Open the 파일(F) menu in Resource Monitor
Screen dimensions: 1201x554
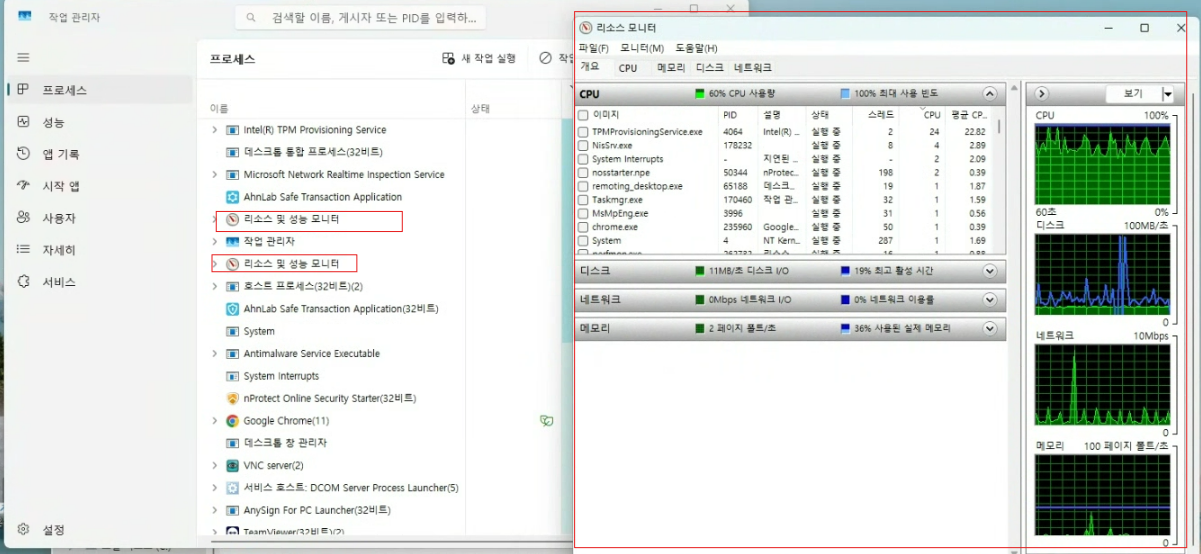(593, 48)
